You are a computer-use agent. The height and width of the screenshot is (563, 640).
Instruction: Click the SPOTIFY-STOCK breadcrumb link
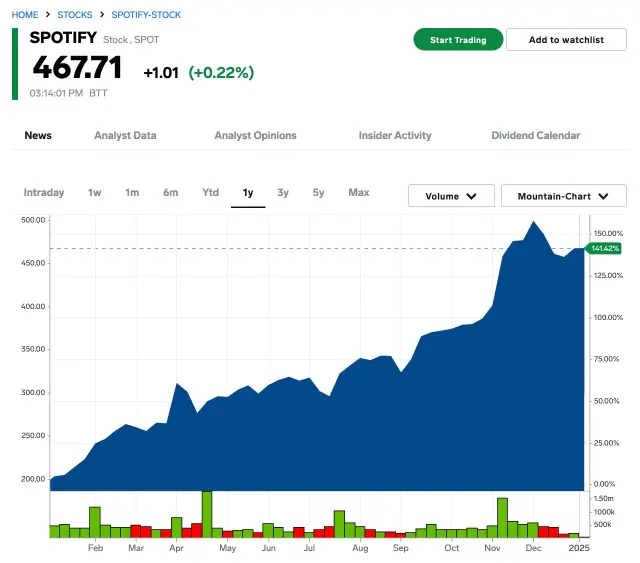[x=146, y=15]
